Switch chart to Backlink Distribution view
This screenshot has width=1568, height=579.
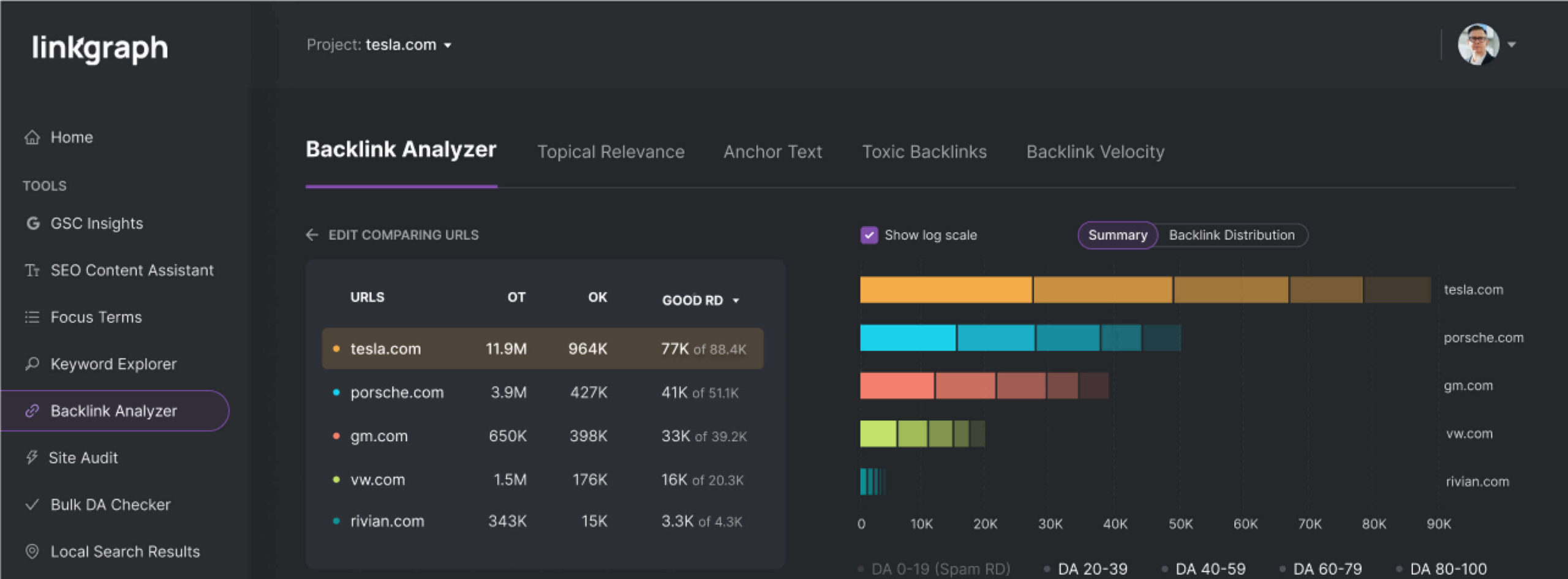pyautogui.click(x=1231, y=235)
